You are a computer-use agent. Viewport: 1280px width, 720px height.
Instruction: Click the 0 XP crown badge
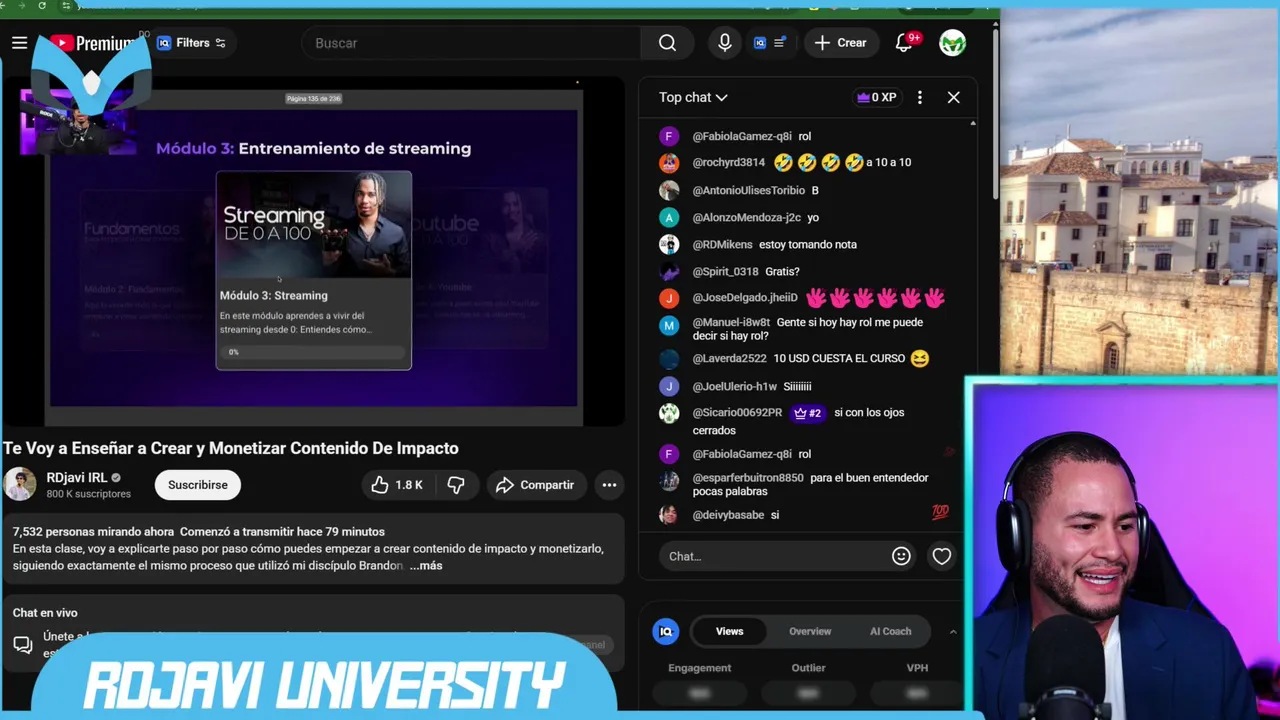tap(876, 97)
